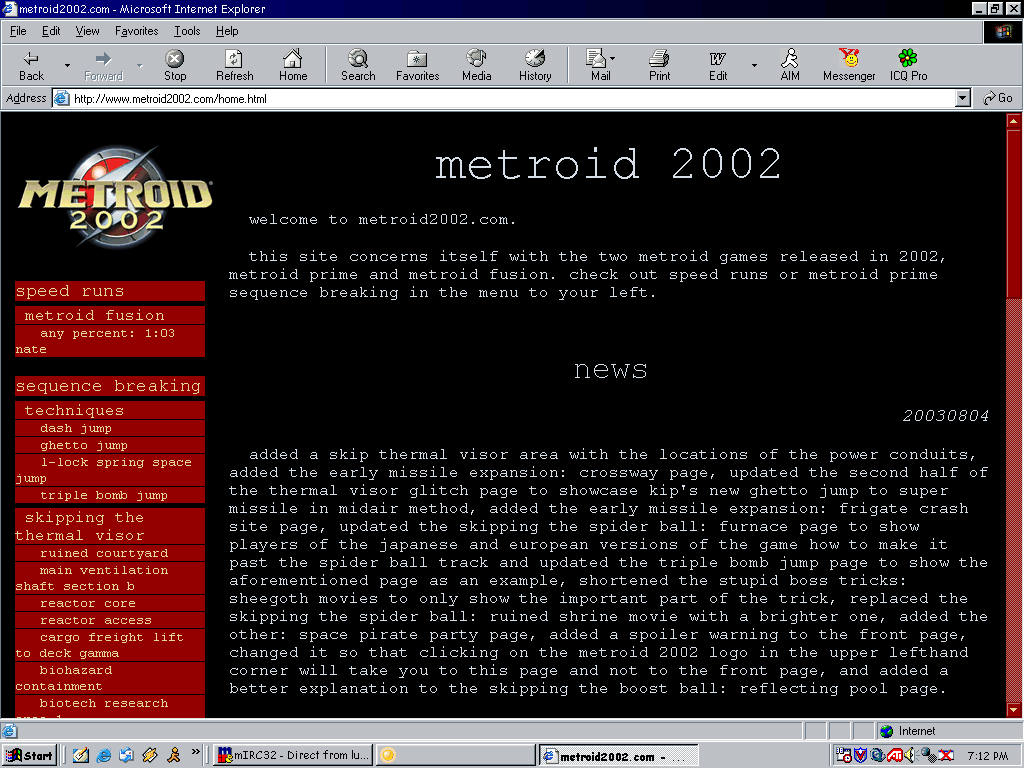Open the Favorites pane from toolbar
The image size is (1024, 768).
(417, 65)
